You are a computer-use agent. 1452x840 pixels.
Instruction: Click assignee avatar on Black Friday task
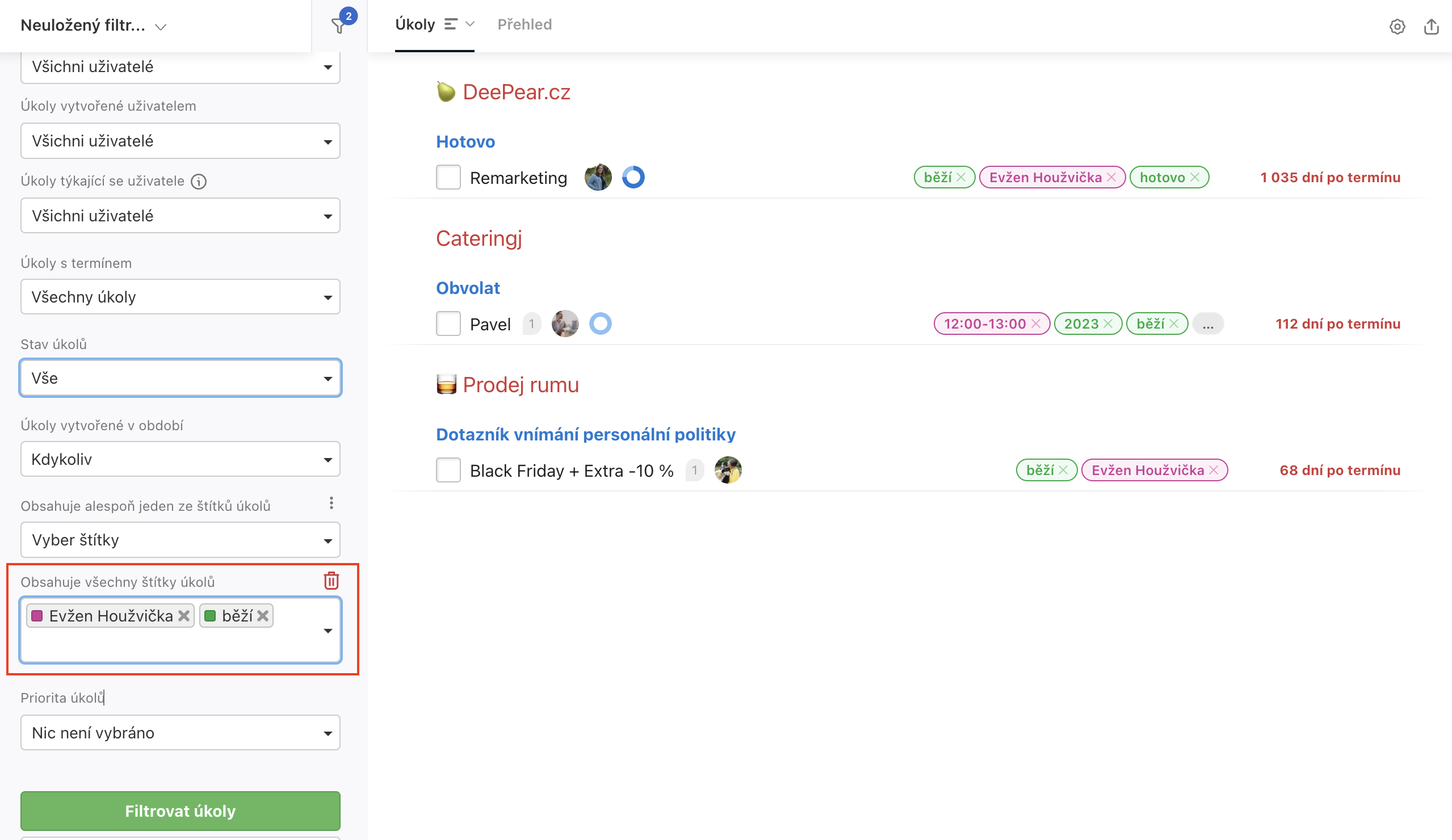728,470
